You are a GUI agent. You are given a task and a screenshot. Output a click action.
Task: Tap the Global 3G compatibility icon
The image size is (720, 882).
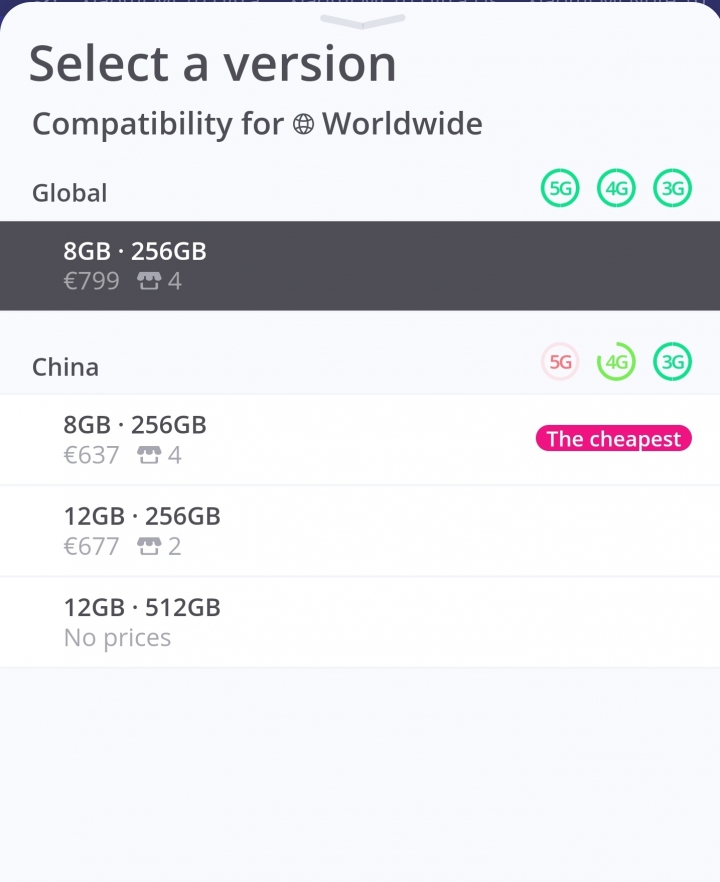pyautogui.click(x=673, y=188)
